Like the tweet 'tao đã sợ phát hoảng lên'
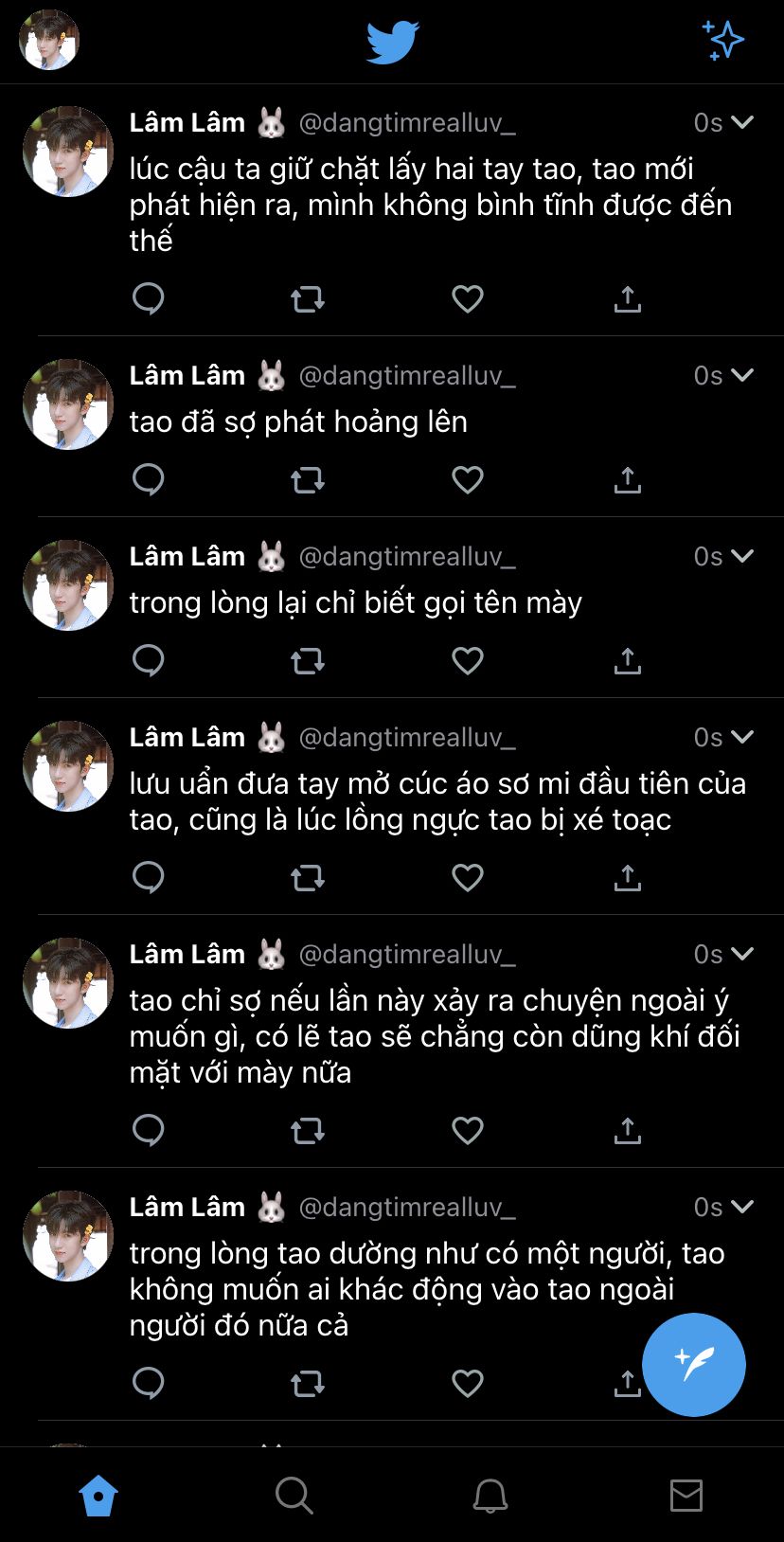 (x=468, y=480)
